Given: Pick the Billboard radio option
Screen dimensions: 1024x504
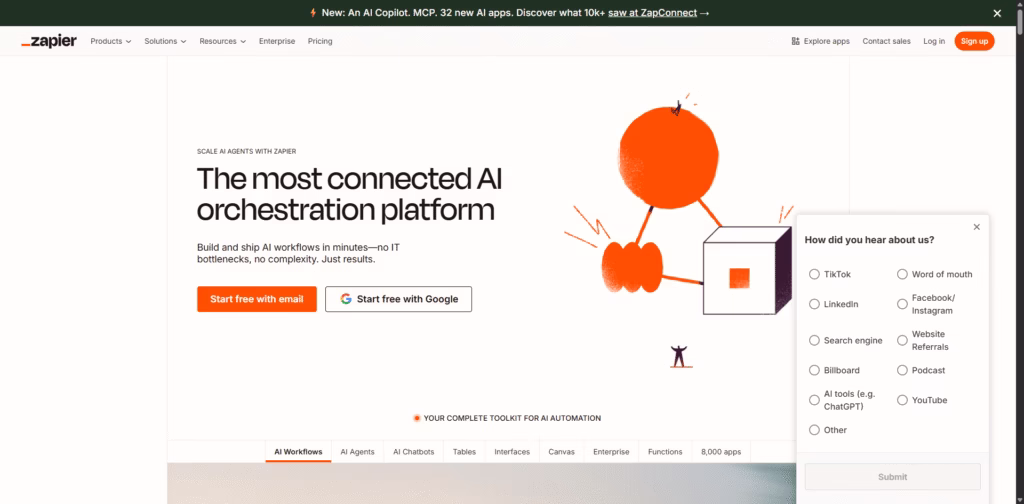Looking at the screenshot, I should [x=814, y=370].
